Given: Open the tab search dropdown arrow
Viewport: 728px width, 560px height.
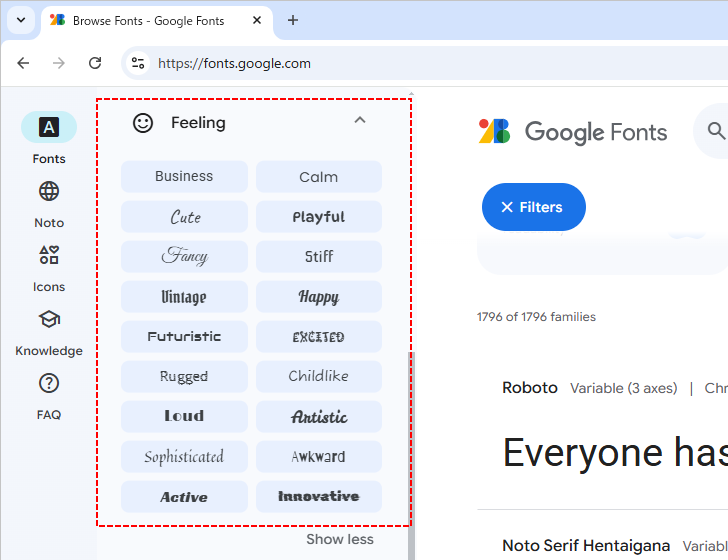Looking at the screenshot, I should (x=21, y=20).
